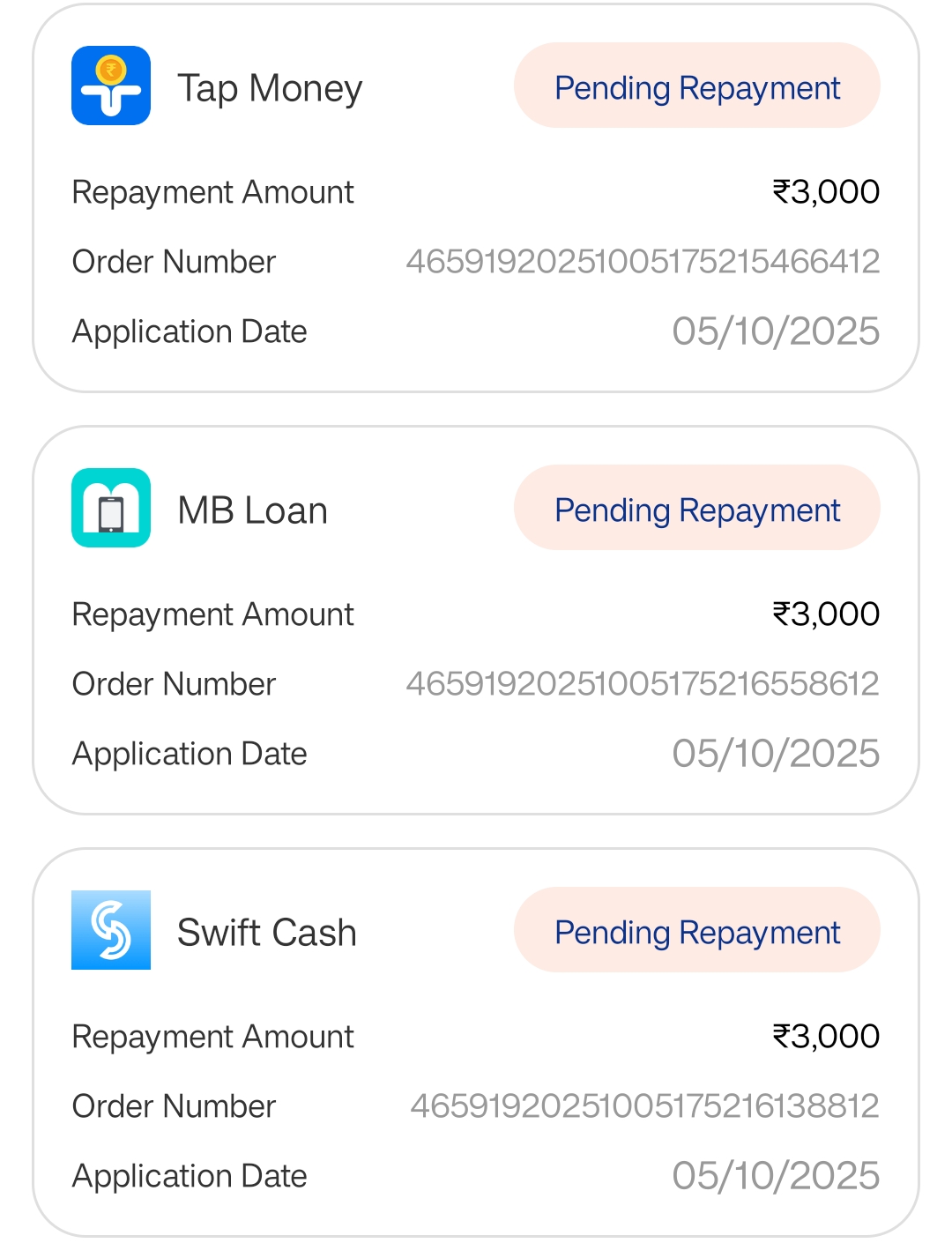
Task: Select the Swift Cash title text
Action: (x=267, y=933)
